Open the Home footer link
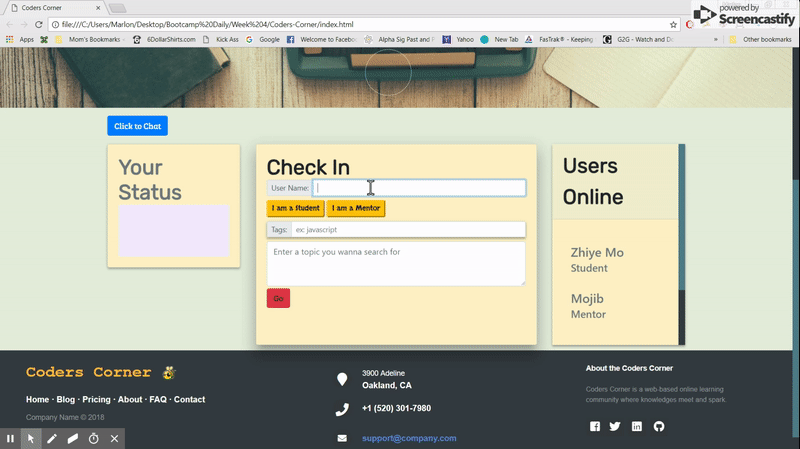The height and width of the screenshot is (449, 800). (37, 400)
